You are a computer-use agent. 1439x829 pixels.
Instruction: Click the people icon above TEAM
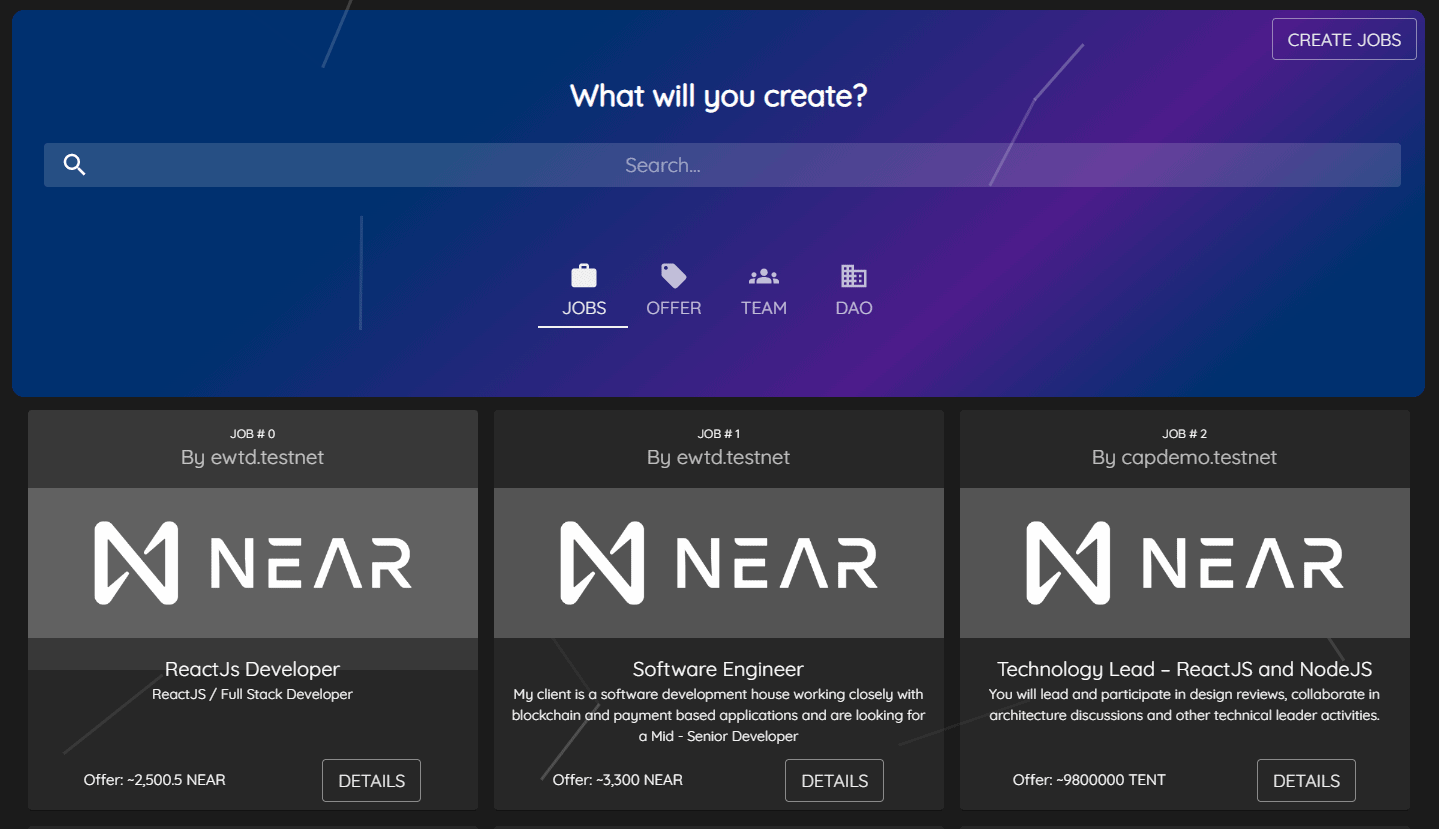pos(764,276)
